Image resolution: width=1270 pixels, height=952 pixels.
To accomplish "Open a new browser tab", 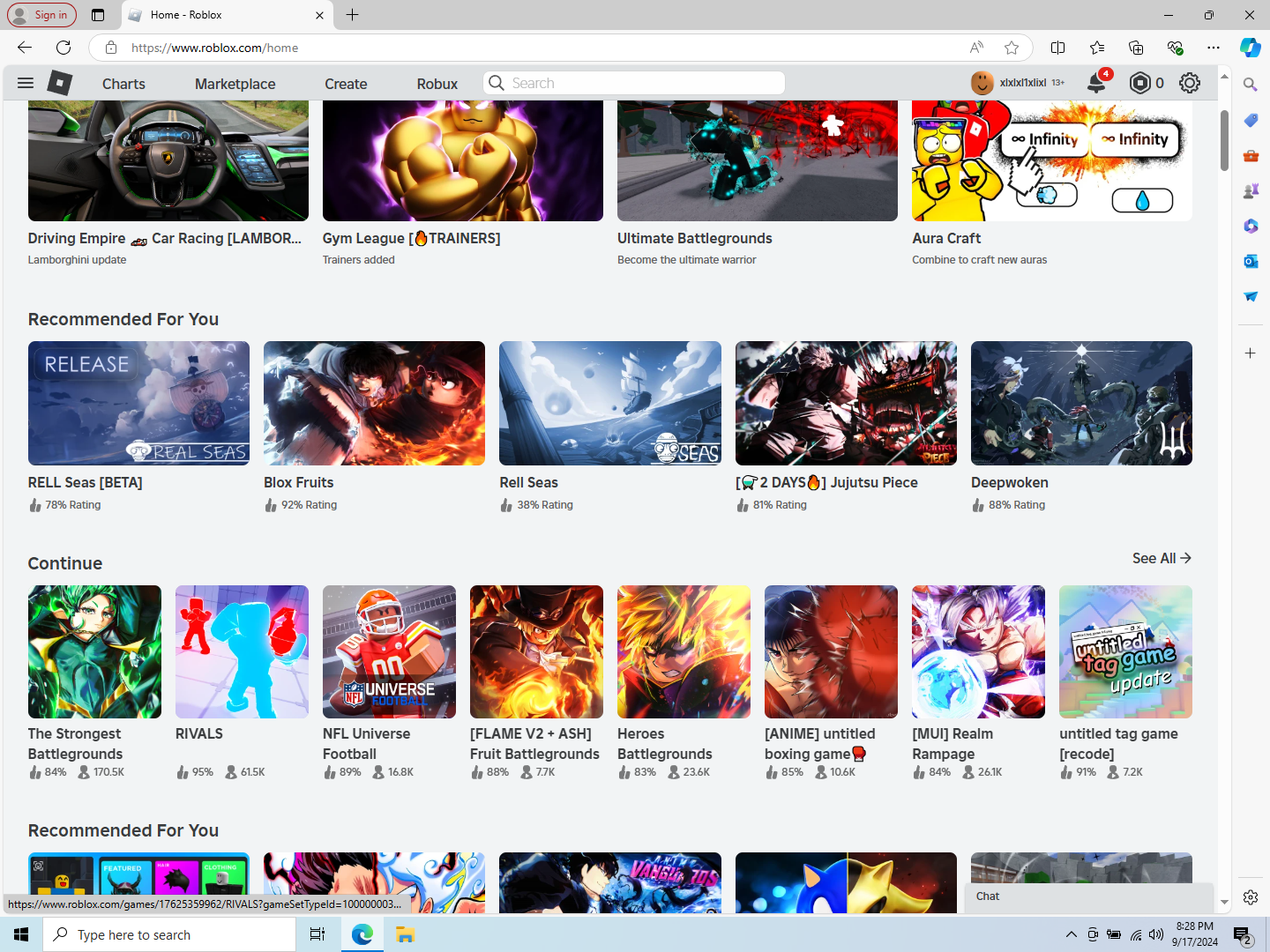I will tap(352, 15).
